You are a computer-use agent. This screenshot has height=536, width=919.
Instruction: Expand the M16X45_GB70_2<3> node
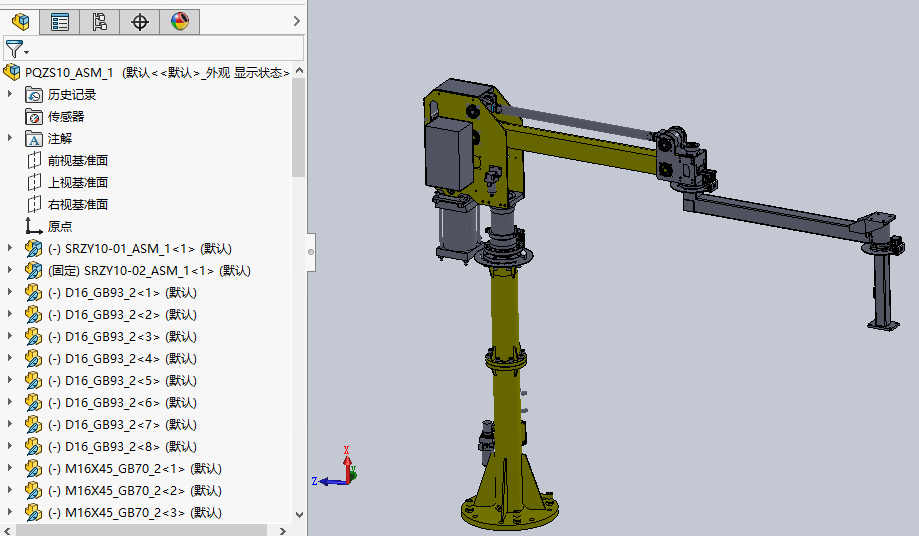point(9,511)
